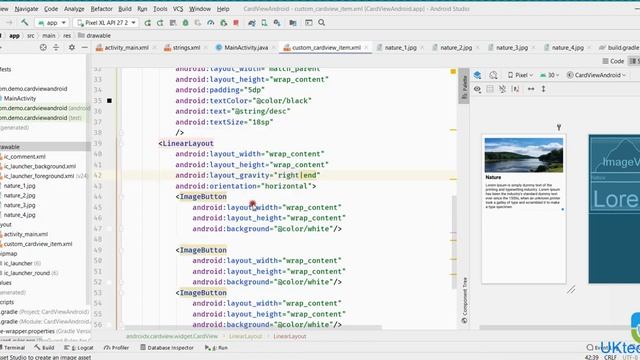The image size is (640, 360).
Task: Open the Database Inspector tool window
Action: click(x=167, y=348)
